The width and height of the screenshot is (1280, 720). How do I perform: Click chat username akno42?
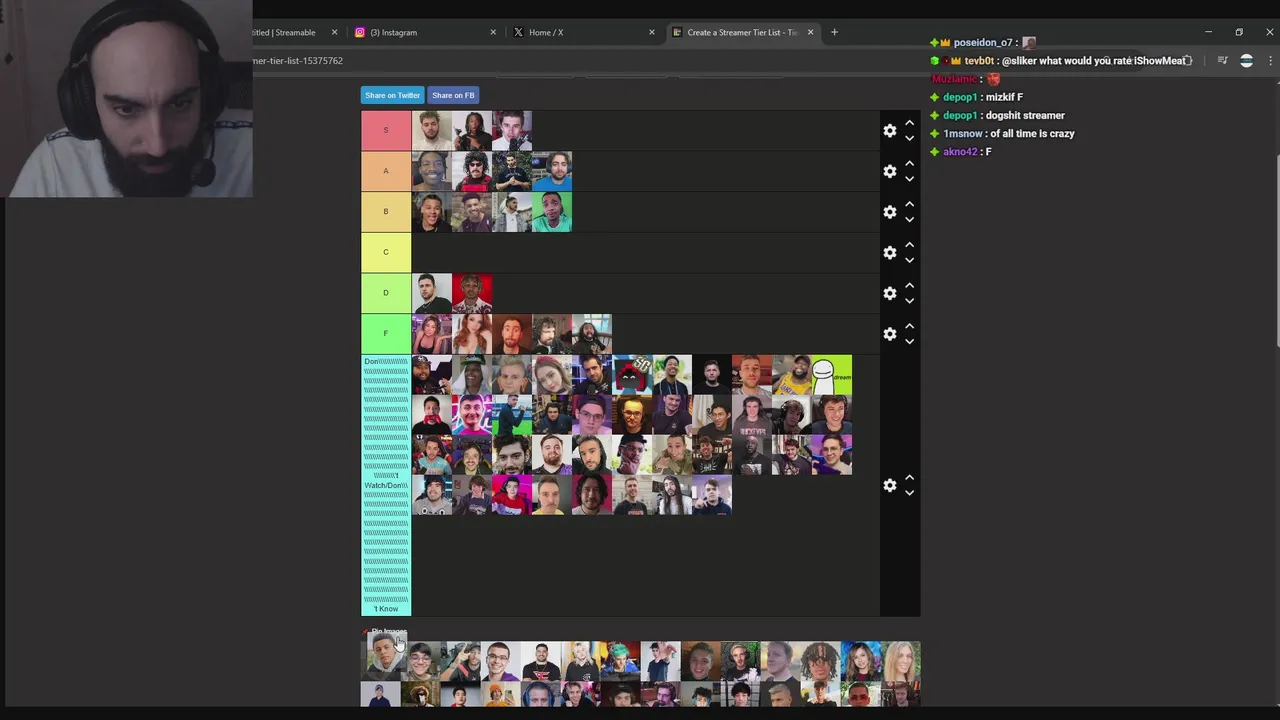[x=960, y=151]
